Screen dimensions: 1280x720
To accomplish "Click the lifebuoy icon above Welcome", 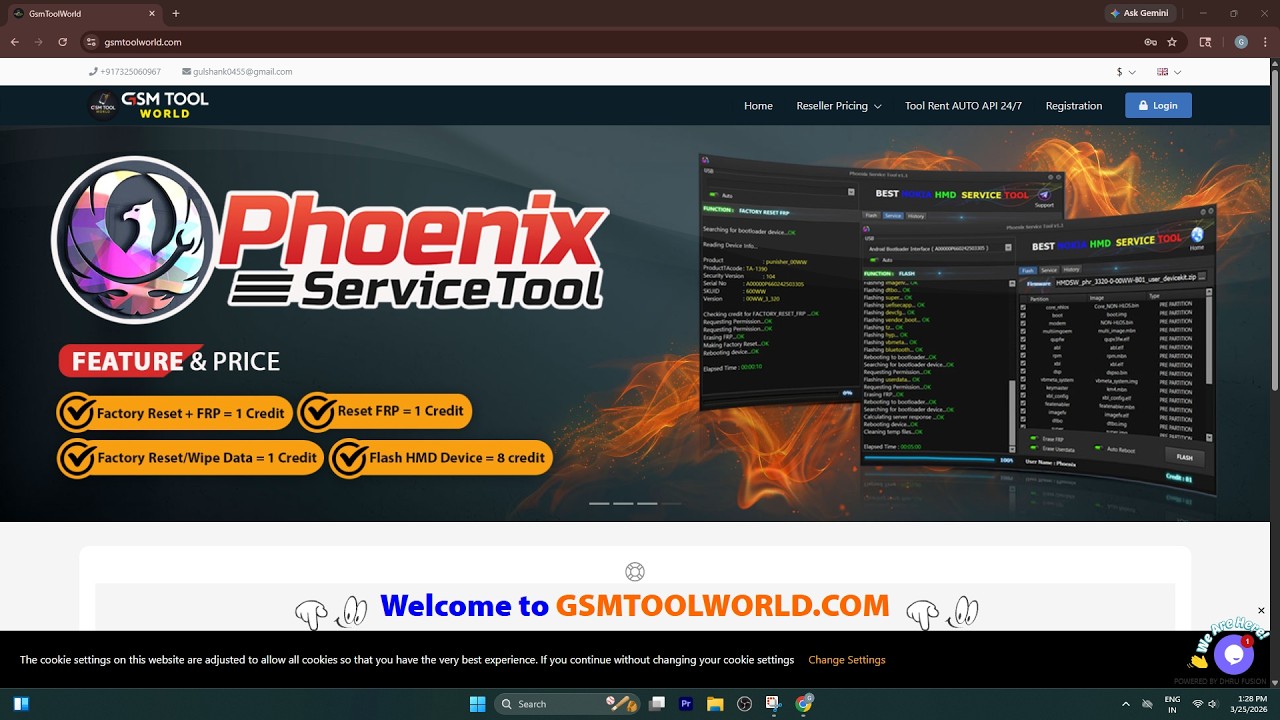I will pyautogui.click(x=635, y=572).
